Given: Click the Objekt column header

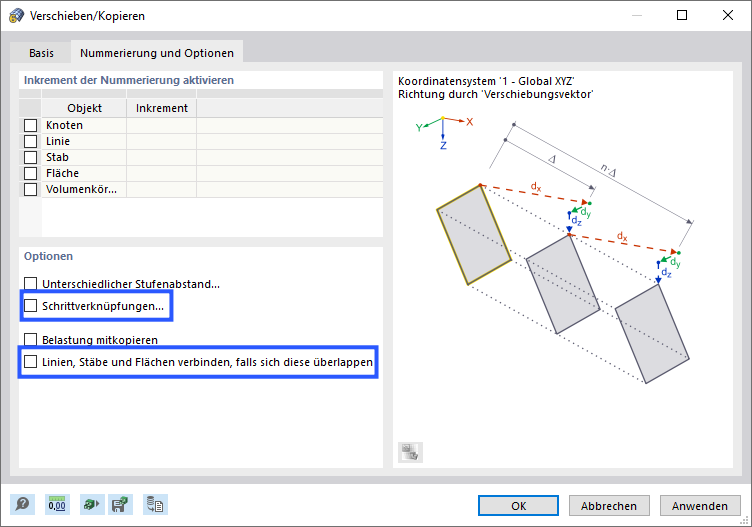Looking at the screenshot, I should (x=84, y=108).
